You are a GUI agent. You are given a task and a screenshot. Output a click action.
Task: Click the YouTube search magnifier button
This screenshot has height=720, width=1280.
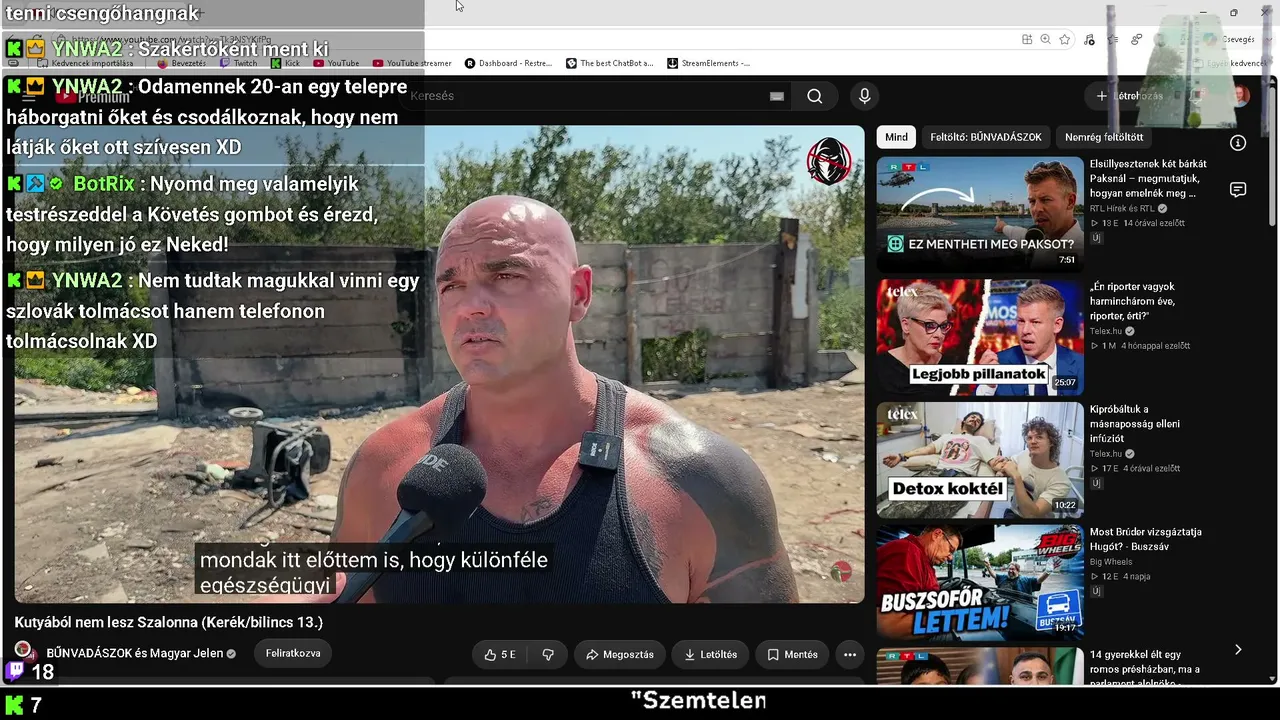[815, 96]
